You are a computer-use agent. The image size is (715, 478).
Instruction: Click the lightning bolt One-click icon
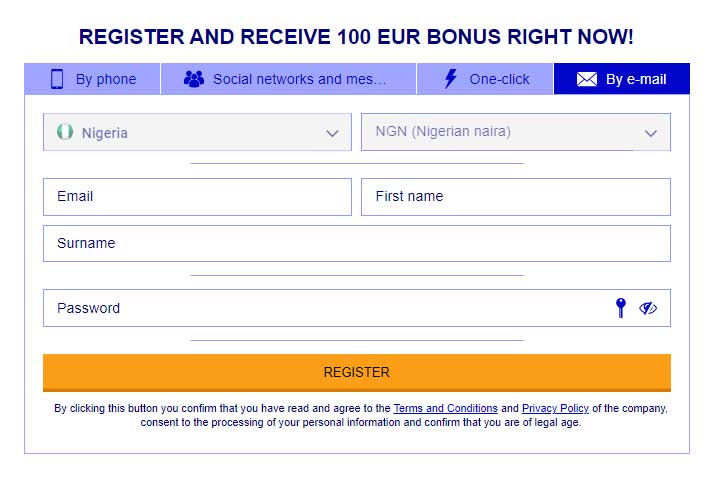pos(451,78)
